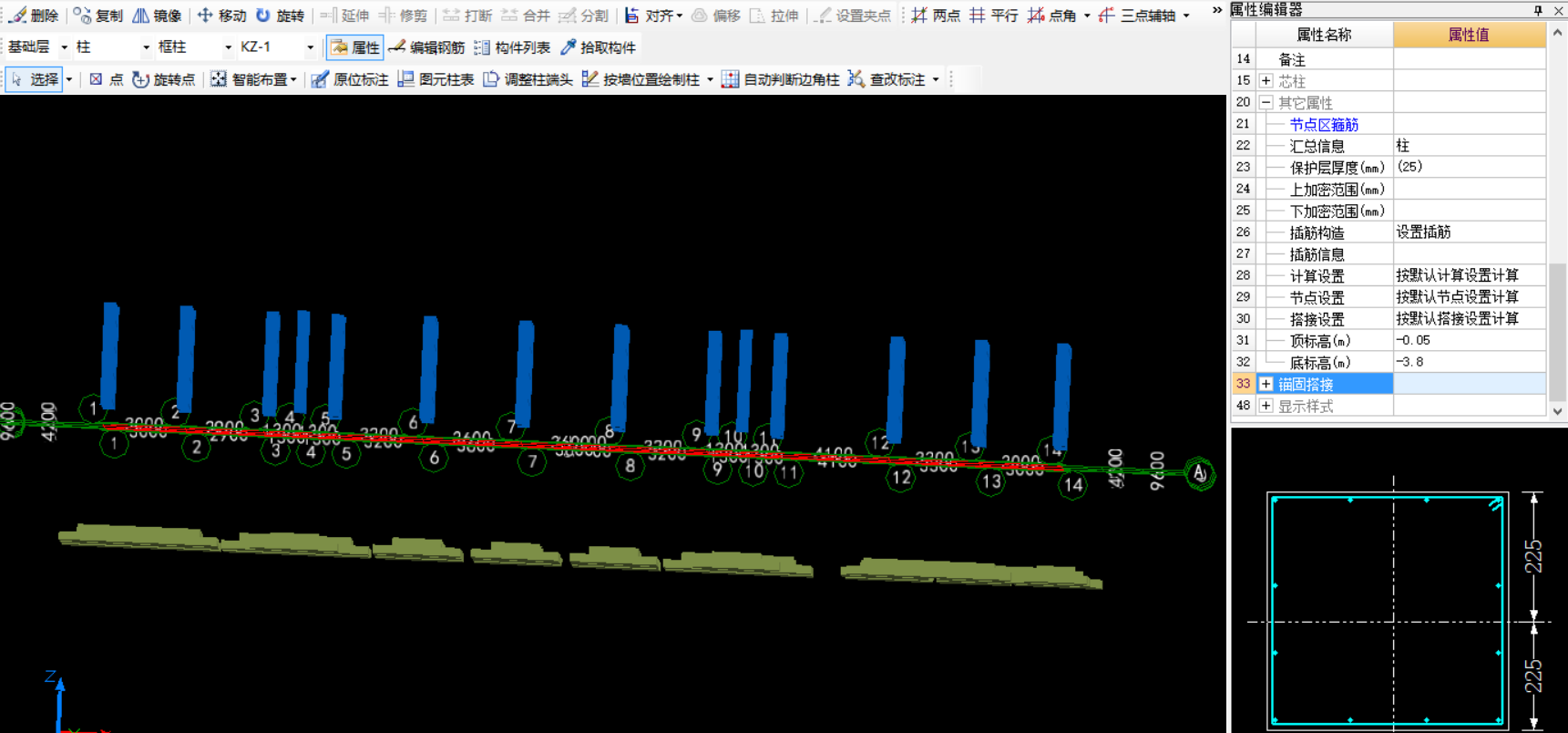Pin the 属性编辑器 panel
Viewport: 1568px width, 733px height.
tap(1538, 9)
